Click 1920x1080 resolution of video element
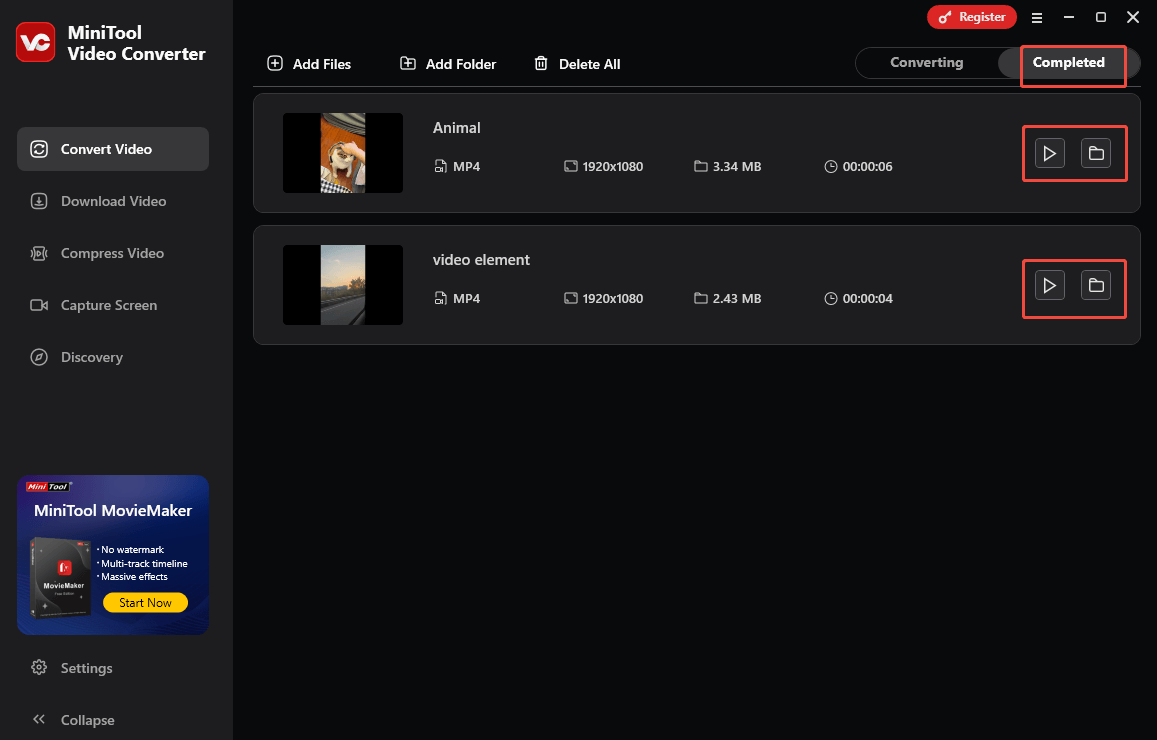Screen dimensions: 1157x740 point(612,299)
